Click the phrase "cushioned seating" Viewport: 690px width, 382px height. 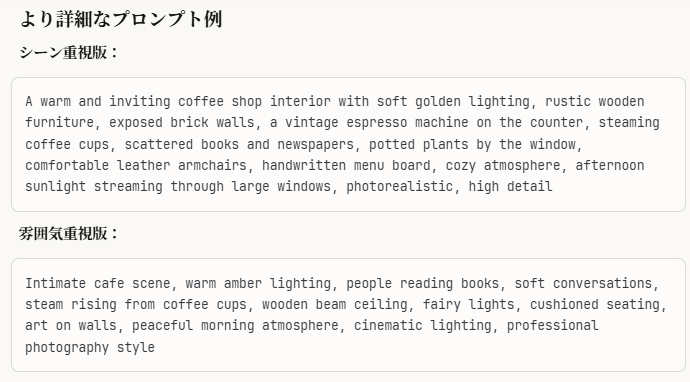(595, 304)
